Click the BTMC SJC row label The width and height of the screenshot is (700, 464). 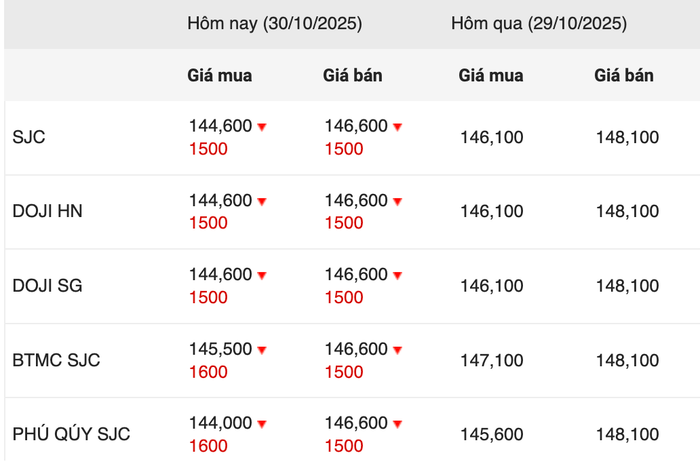(56, 360)
